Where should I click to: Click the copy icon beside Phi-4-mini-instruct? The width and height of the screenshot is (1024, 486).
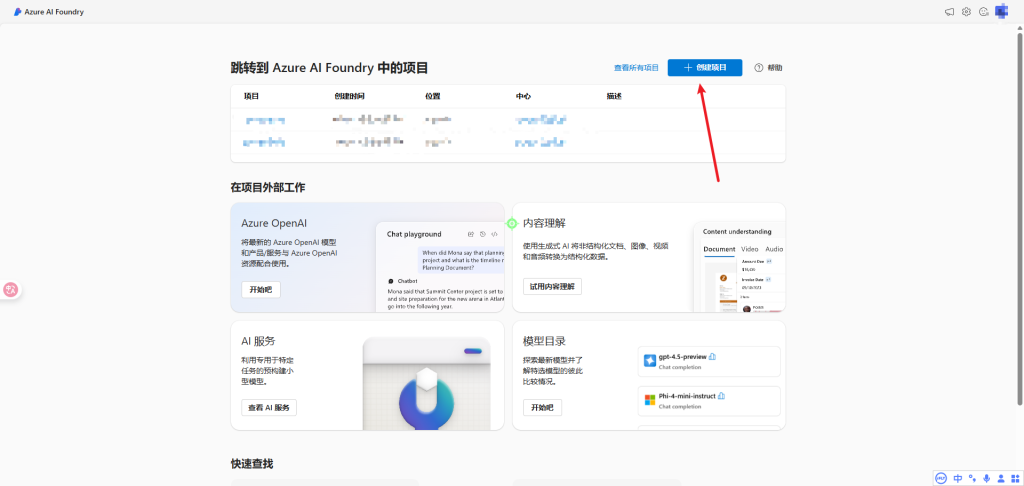722,396
